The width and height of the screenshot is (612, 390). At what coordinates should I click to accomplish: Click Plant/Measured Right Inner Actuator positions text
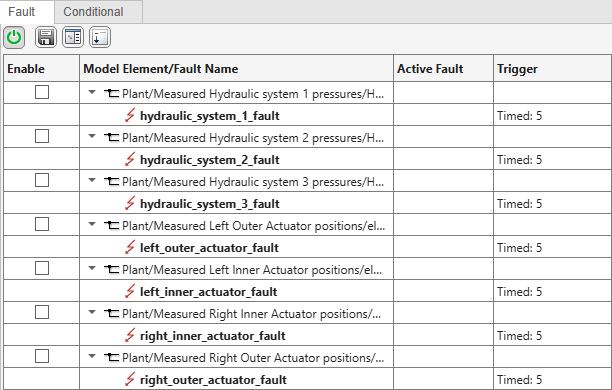point(251,314)
